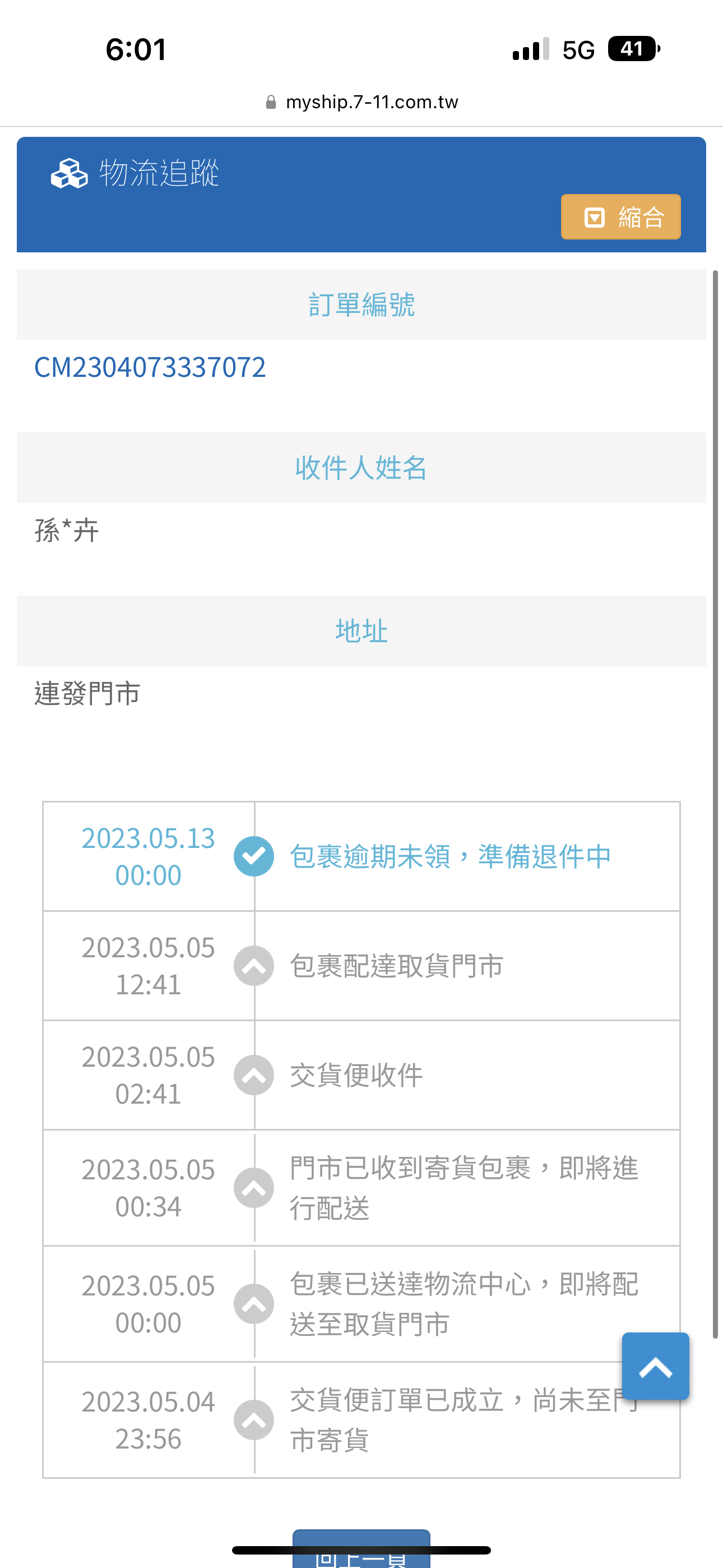The height and width of the screenshot is (1568, 723).
Task: Click the page scrollbar on right edge
Action: point(715,804)
